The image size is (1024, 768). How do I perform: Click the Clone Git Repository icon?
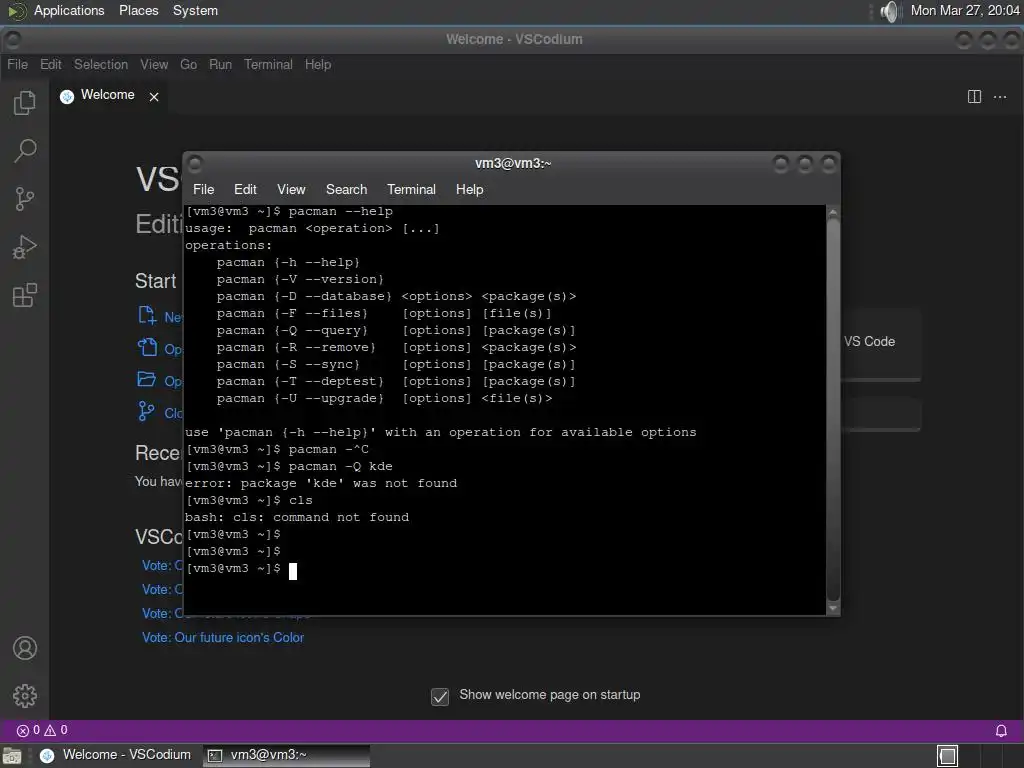[x=147, y=411]
